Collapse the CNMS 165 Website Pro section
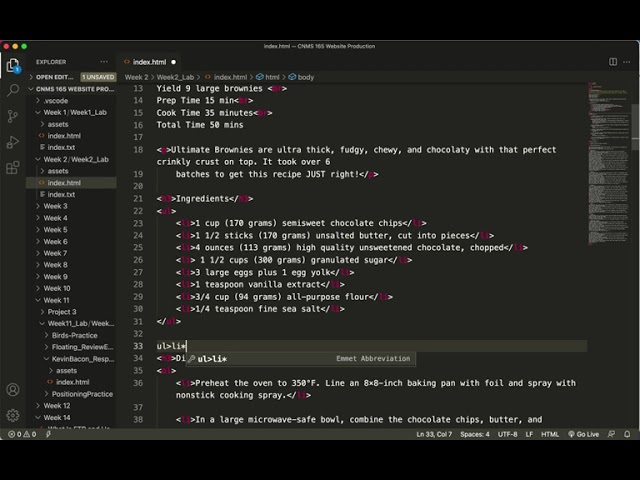 (72, 89)
